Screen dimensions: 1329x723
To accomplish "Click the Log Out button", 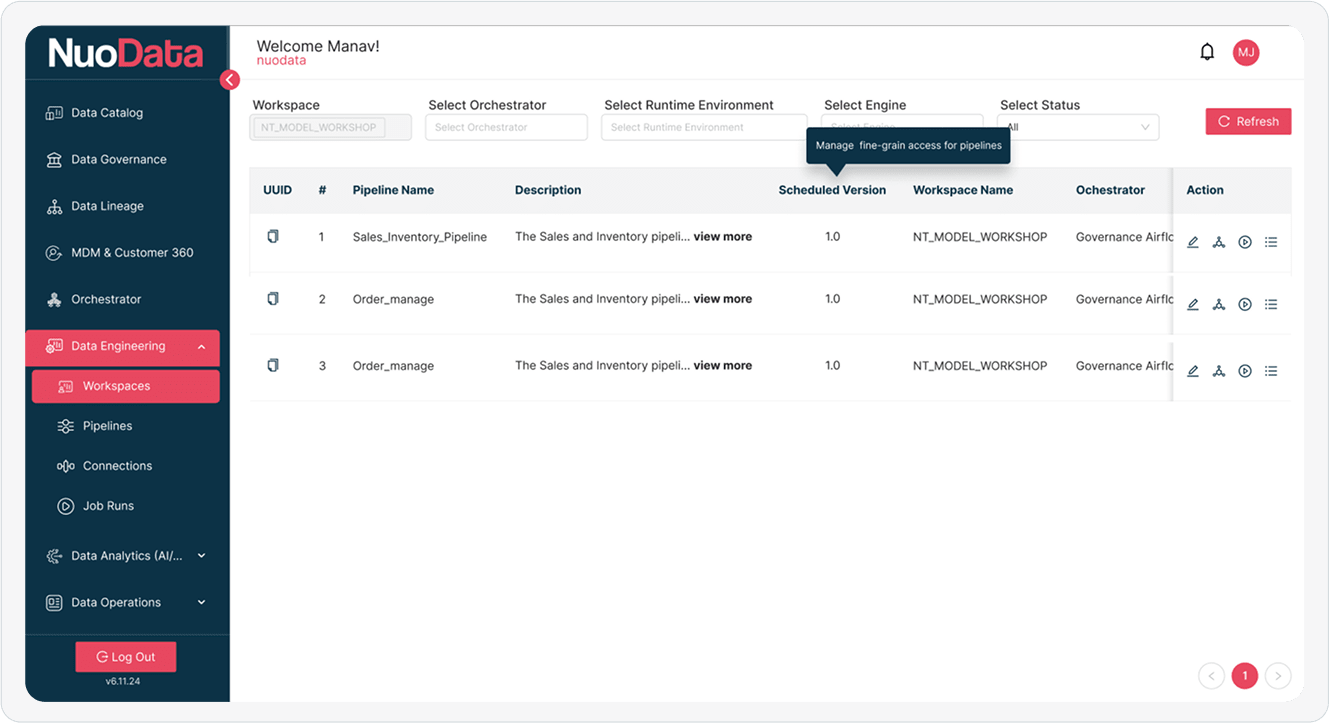I will pos(126,657).
